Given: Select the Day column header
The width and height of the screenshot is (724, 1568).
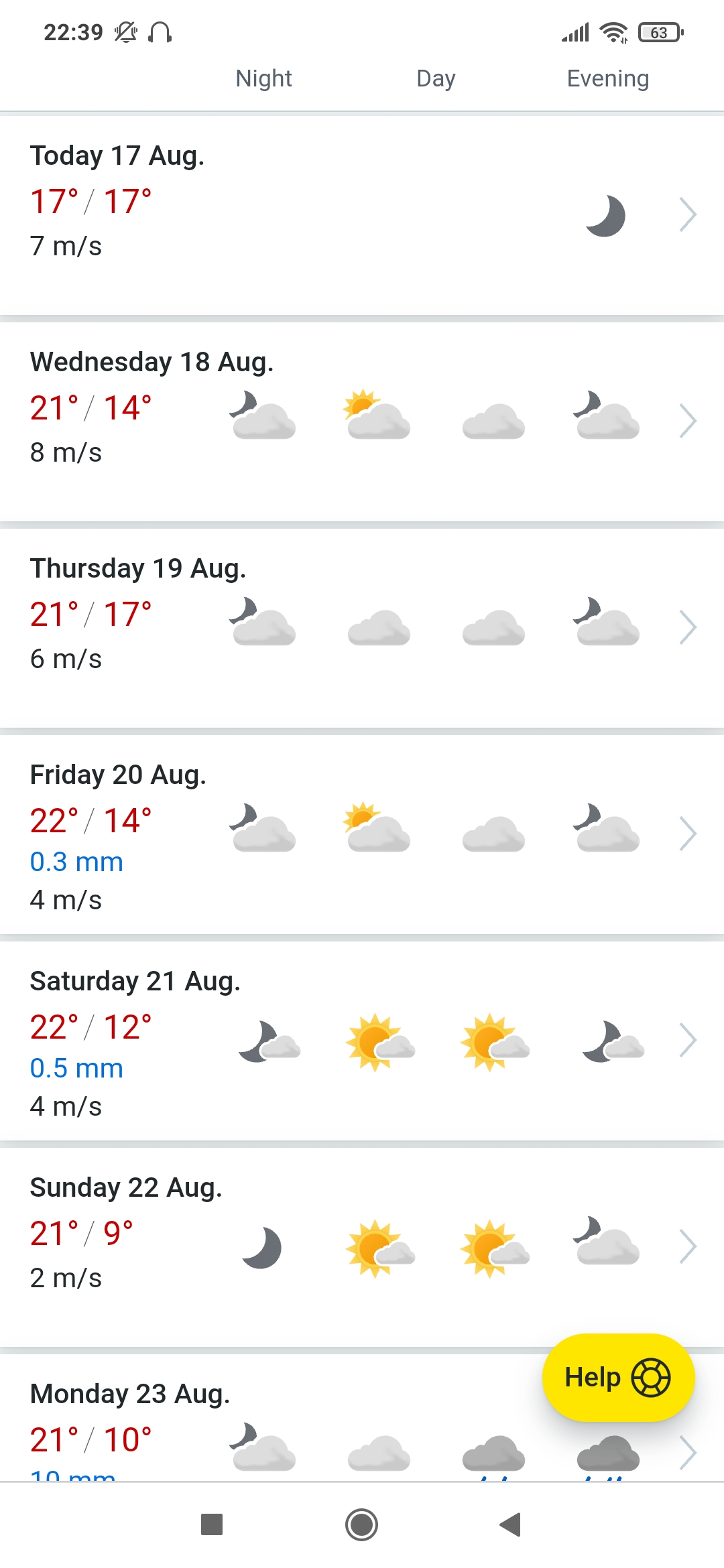Looking at the screenshot, I should 436,78.
